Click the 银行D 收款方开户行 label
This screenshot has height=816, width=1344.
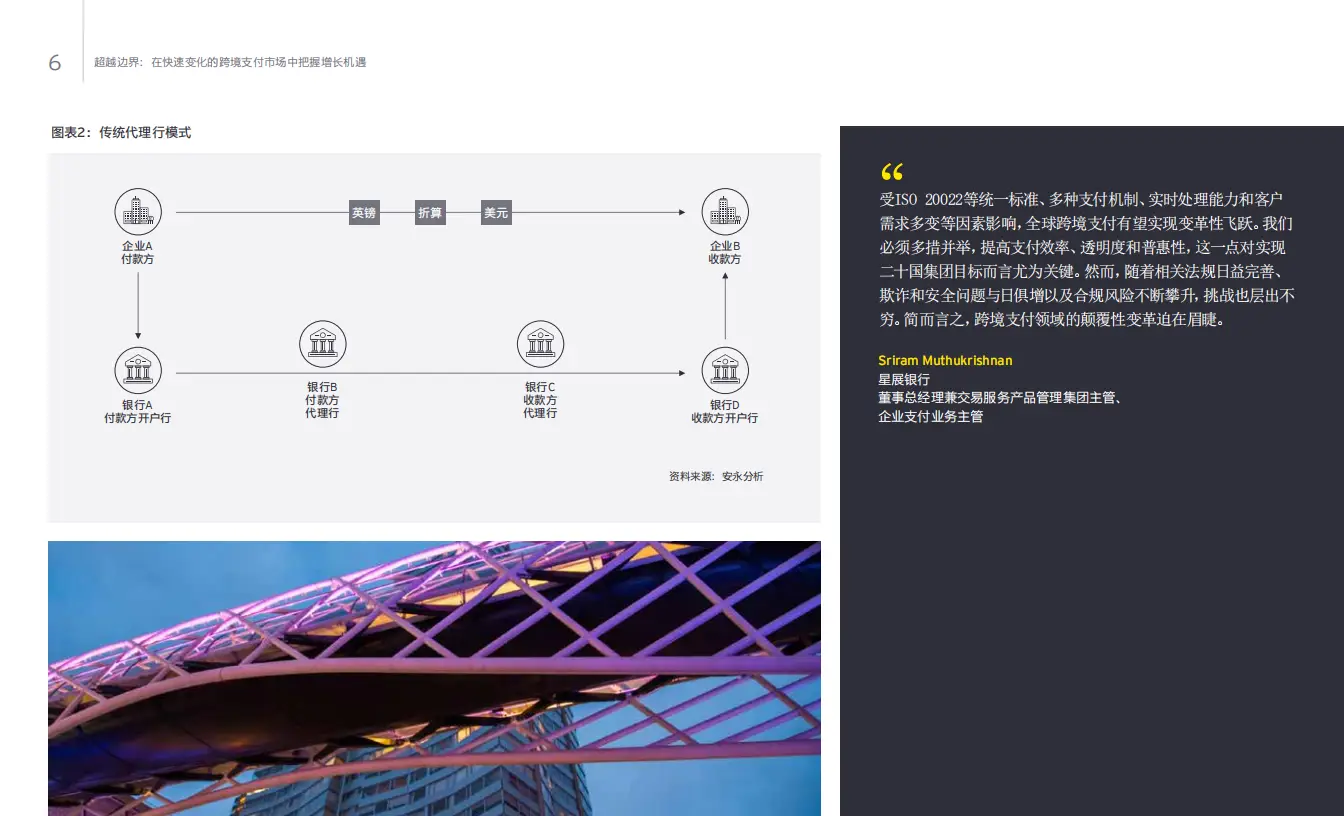(x=725, y=411)
